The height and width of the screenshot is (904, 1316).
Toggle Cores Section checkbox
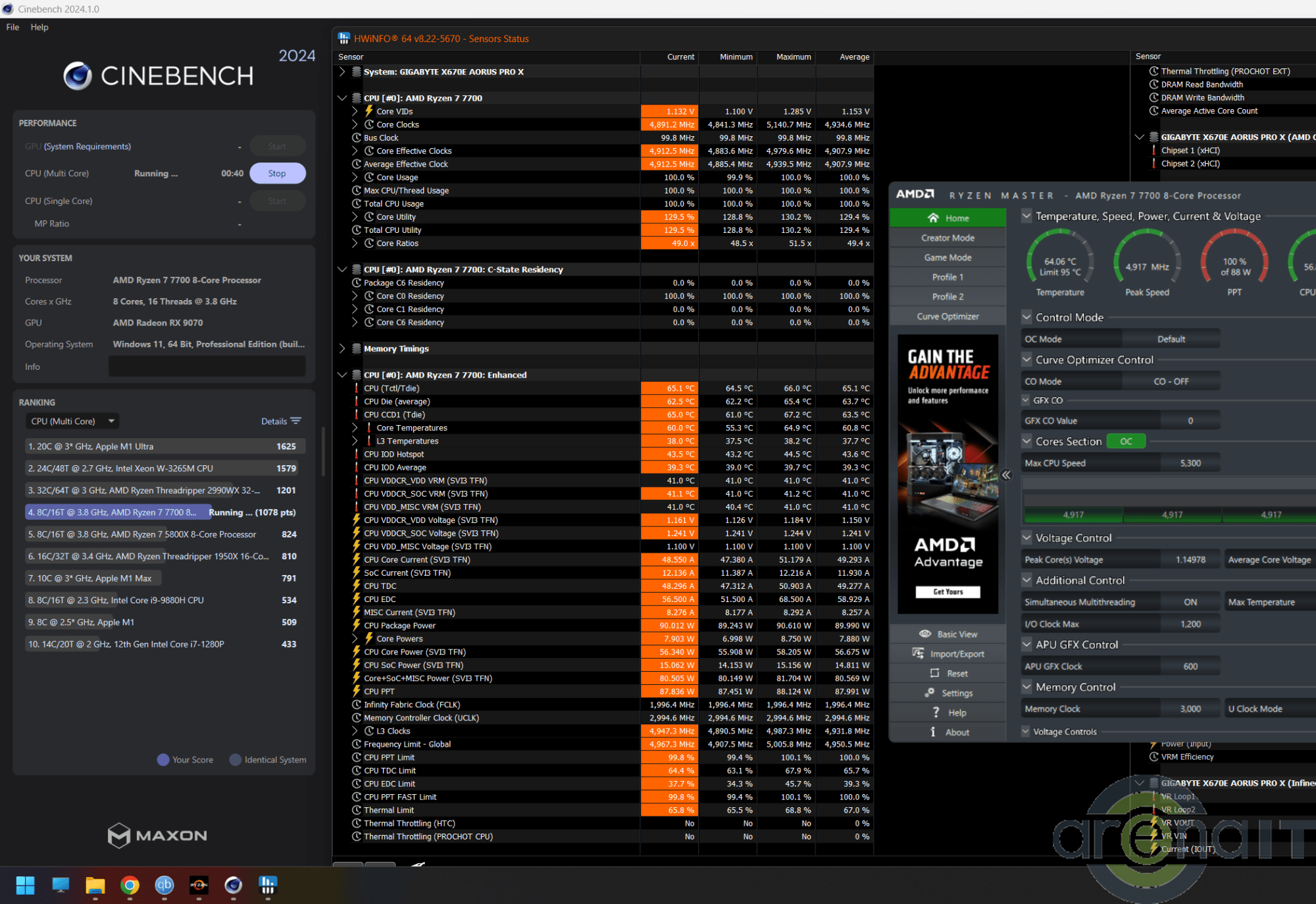tap(1026, 441)
